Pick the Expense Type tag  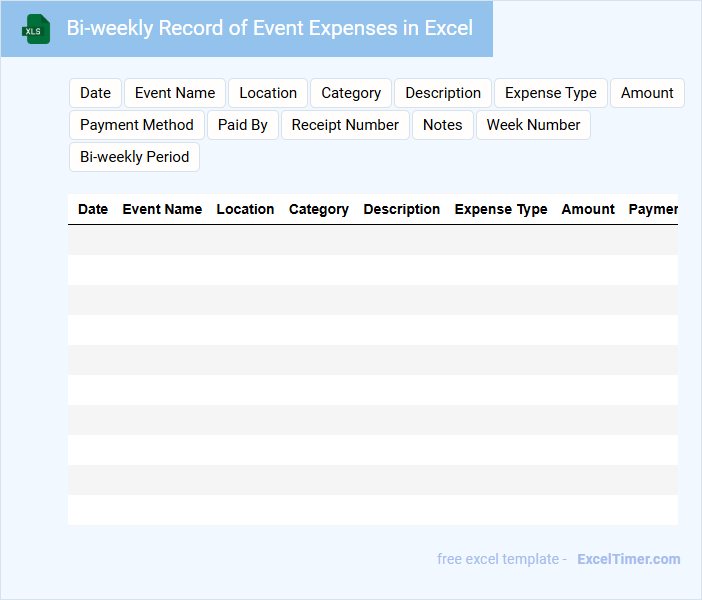coord(551,93)
